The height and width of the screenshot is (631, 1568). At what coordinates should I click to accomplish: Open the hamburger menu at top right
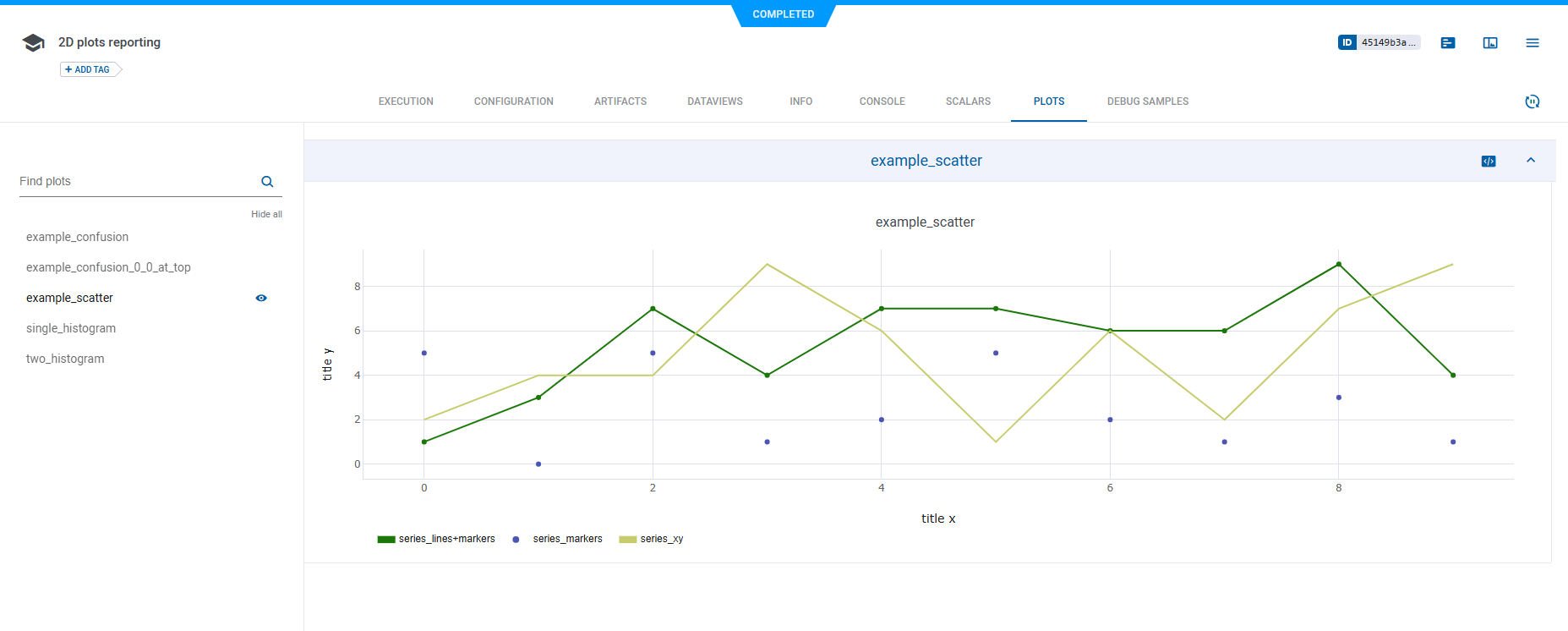[x=1532, y=43]
